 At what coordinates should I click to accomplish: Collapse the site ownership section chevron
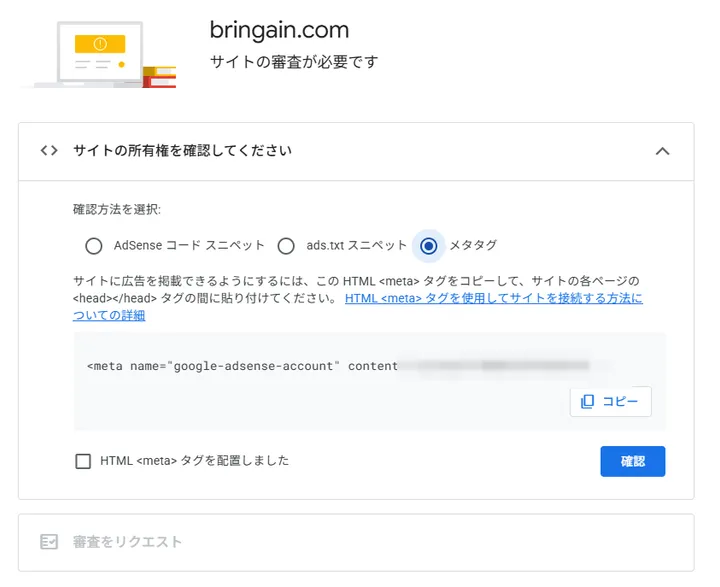pos(662,151)
